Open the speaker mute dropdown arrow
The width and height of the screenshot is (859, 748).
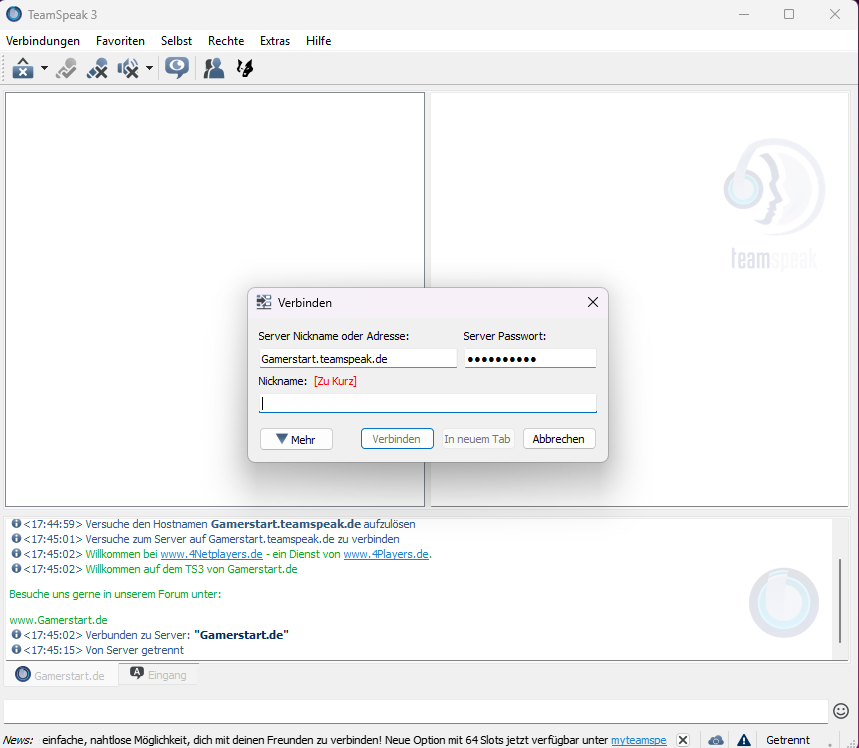coord(149,69)
